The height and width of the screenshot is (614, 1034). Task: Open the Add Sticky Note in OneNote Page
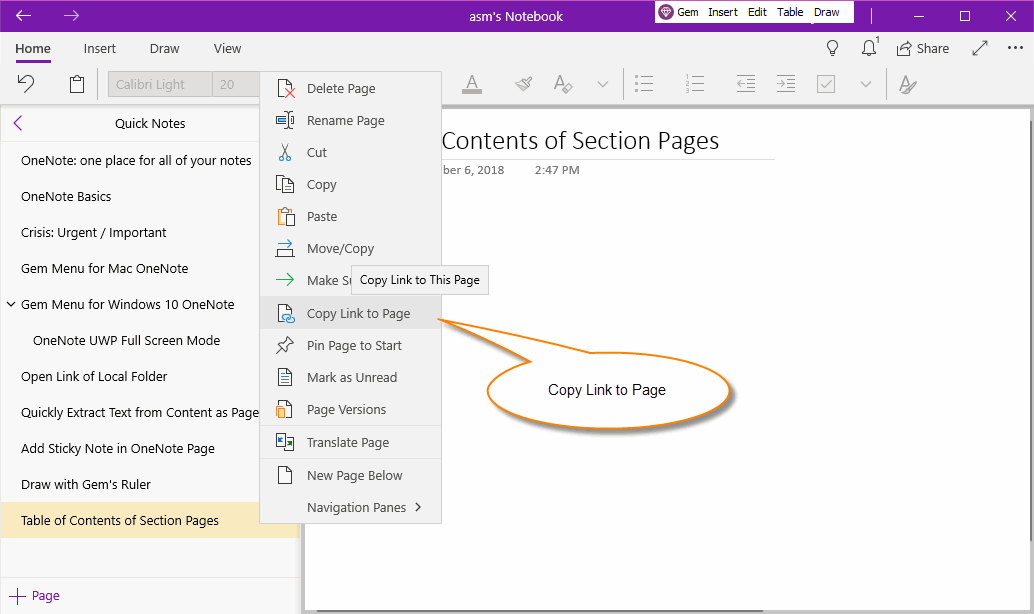[117, 448]
